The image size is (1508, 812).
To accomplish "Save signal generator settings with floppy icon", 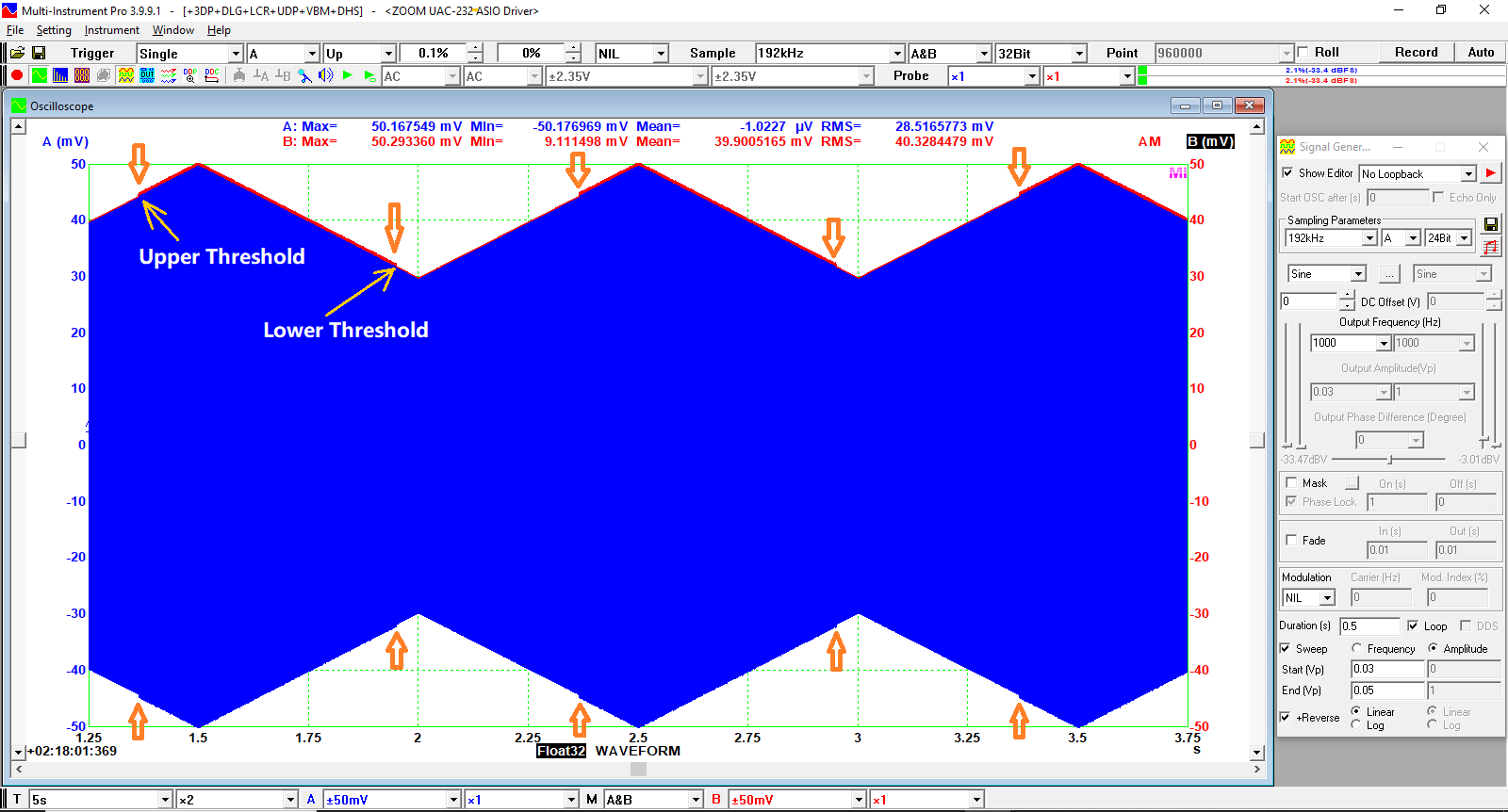I will tap(1491, 224).
